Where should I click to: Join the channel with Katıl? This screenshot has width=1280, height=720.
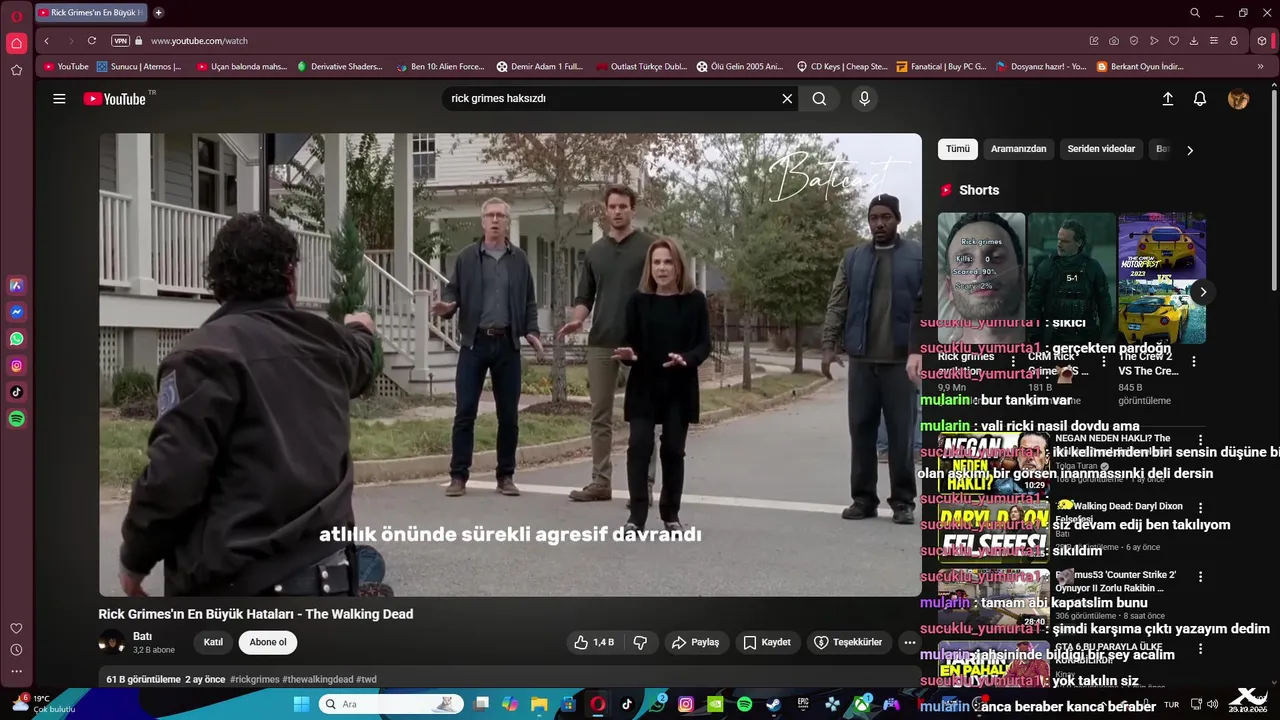pos(213,642)
